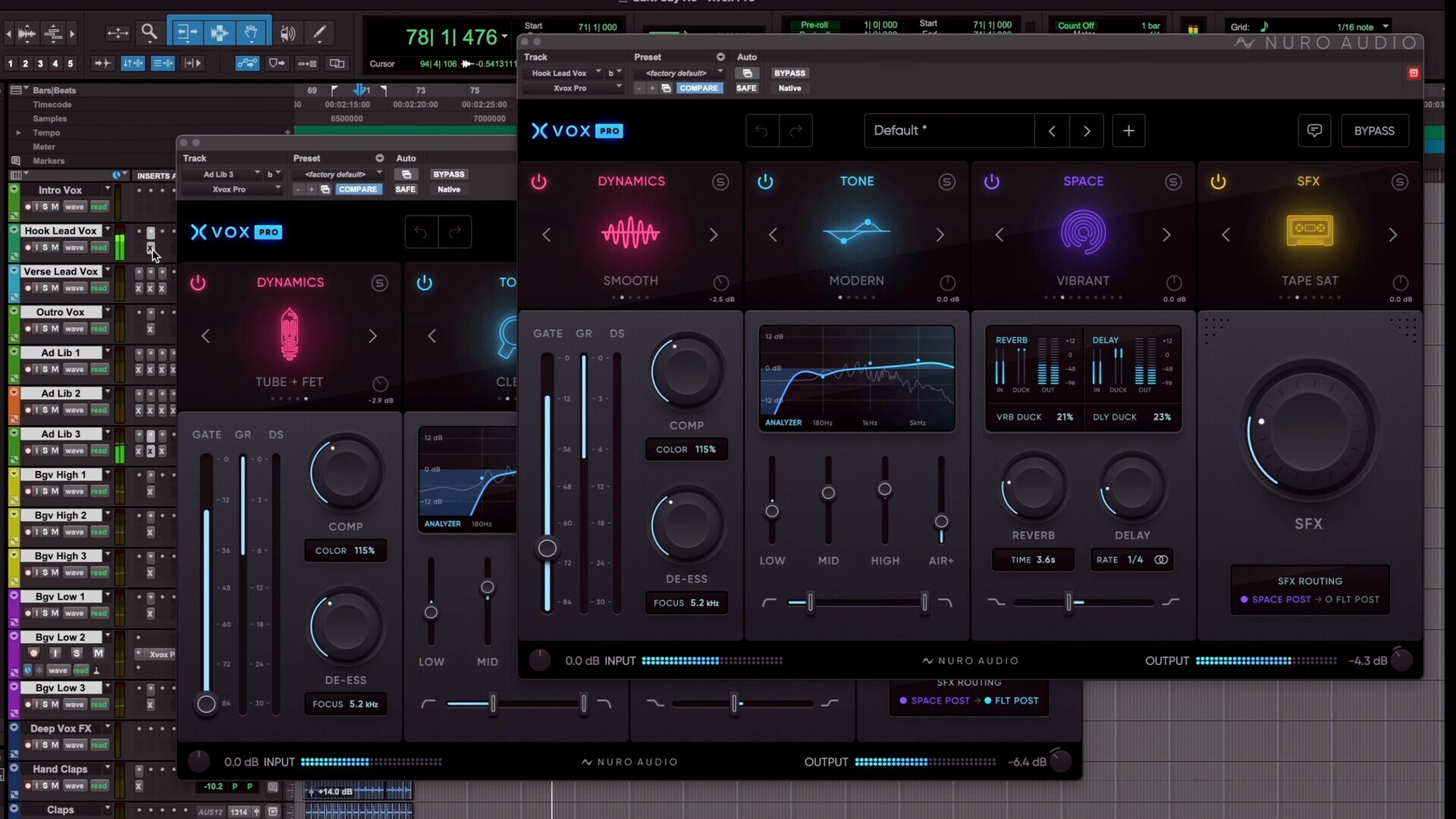Solo the DYNAMICS module
The width and height of the screenshot is (1456, 819).
pyautogui.click(x=720, y=181)
